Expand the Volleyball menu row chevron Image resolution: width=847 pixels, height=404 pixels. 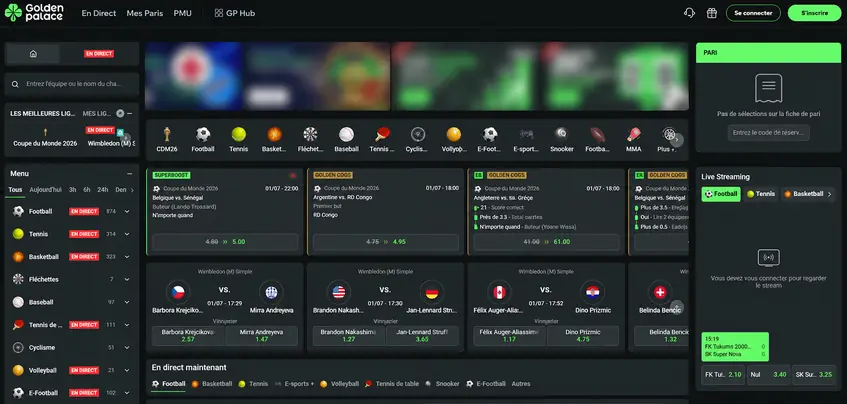[127, 371]
